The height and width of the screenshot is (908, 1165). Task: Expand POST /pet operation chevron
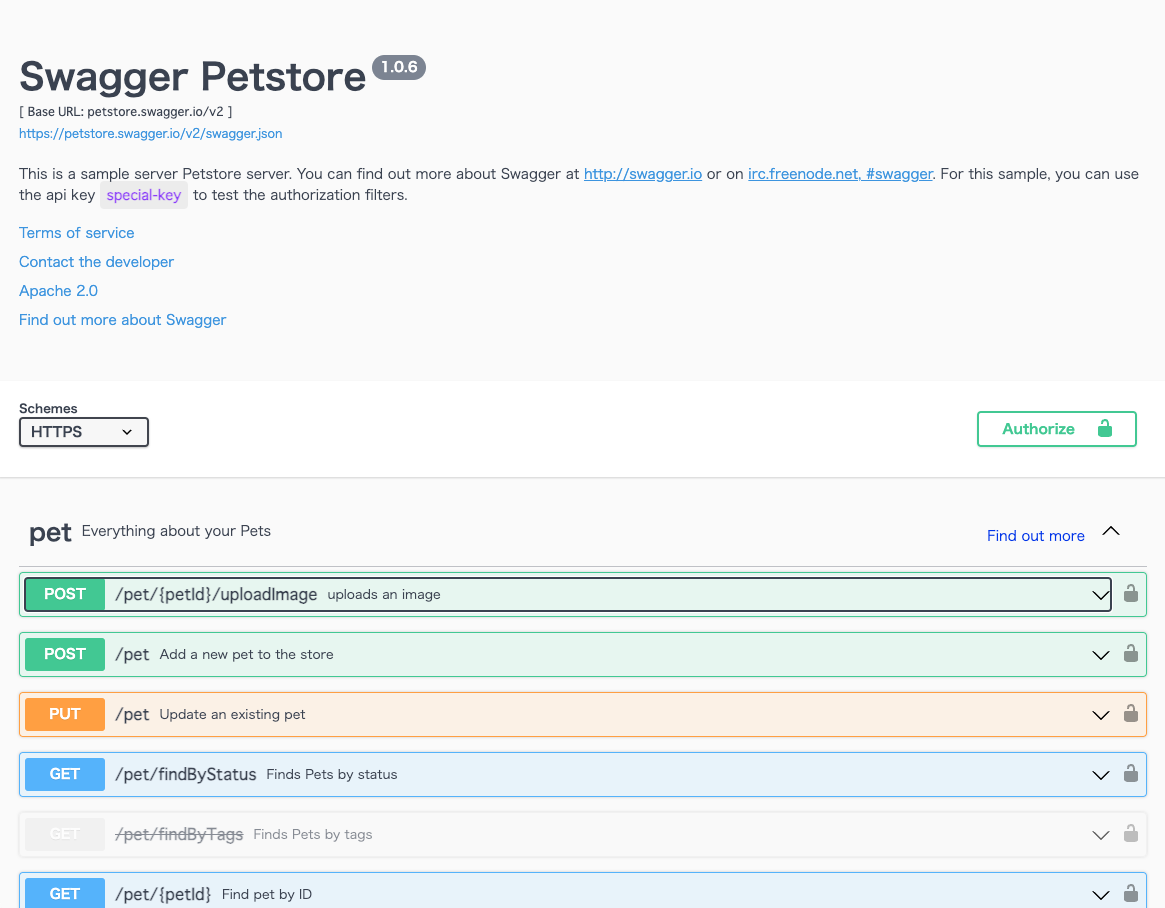click(x=1100, y=655)
